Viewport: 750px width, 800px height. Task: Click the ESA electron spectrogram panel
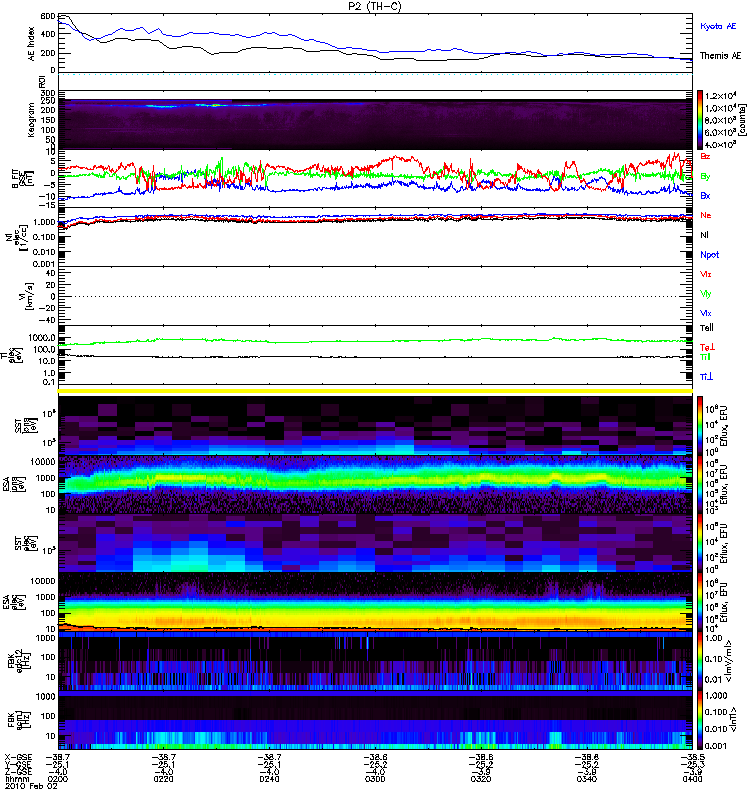[x=375, y=602]
